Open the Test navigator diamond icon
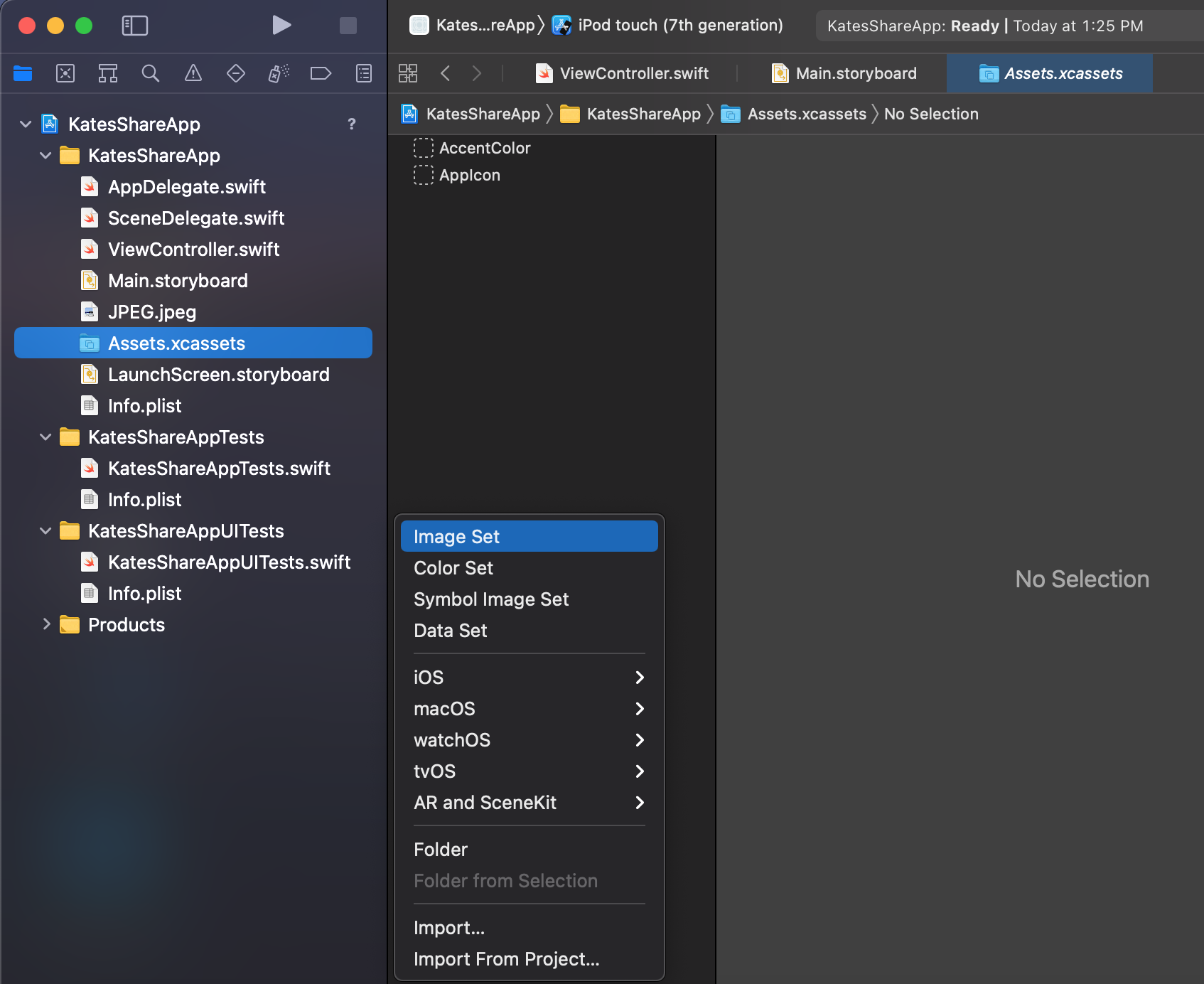Image resolution: width=1204 pixels, height=984 pixels. pos(236,73)
